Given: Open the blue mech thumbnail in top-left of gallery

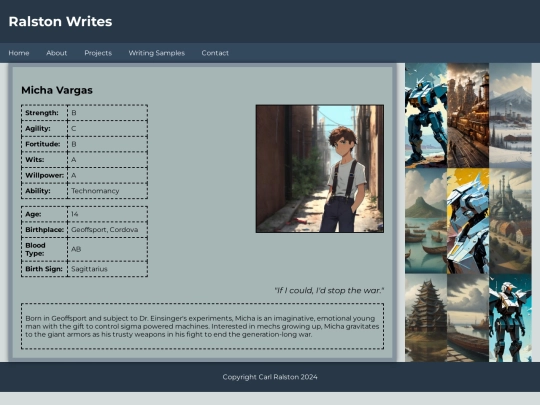Looking at the screenshot, I should pos(426,115).
